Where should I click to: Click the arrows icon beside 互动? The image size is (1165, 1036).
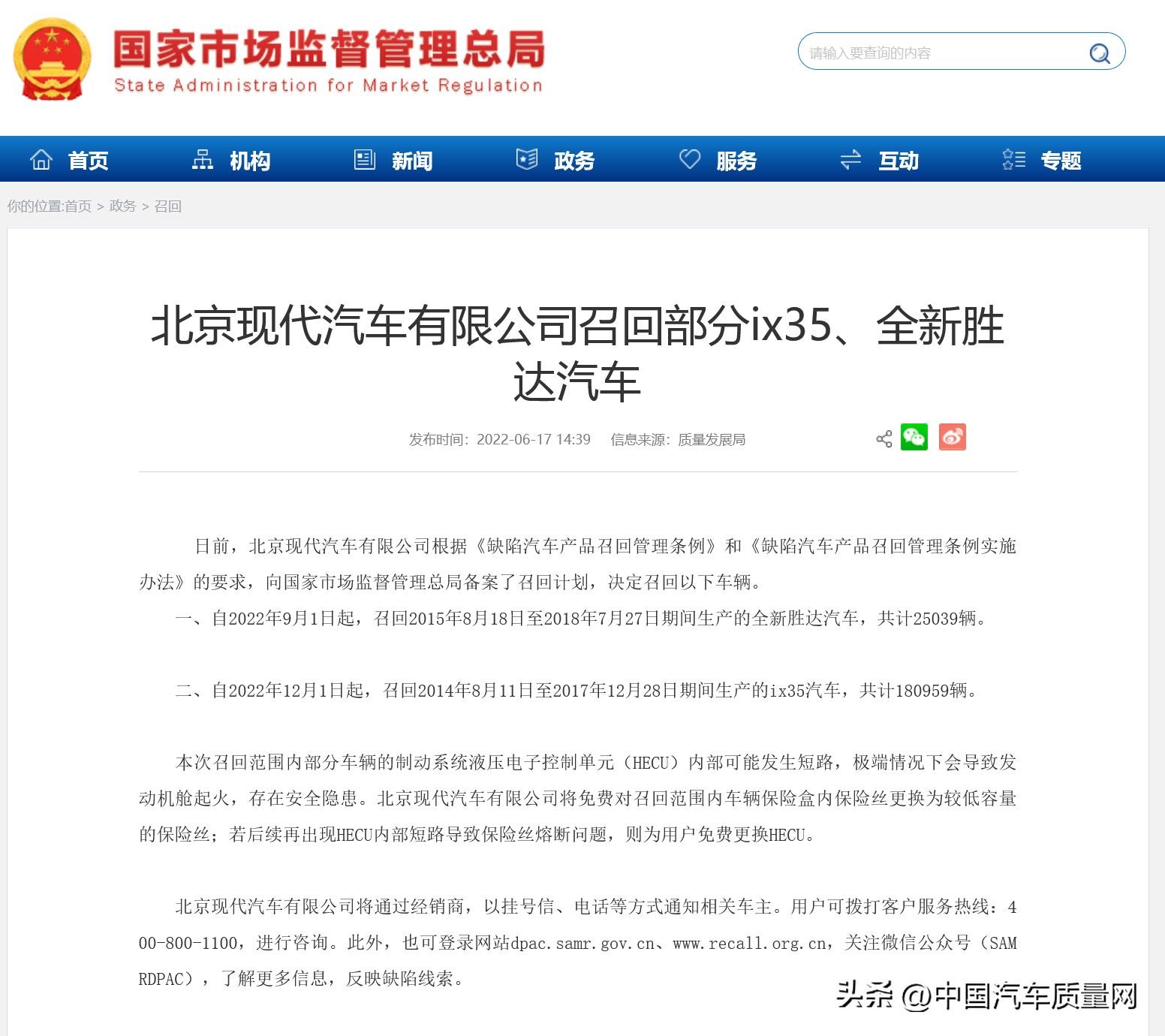coord(850,160)
